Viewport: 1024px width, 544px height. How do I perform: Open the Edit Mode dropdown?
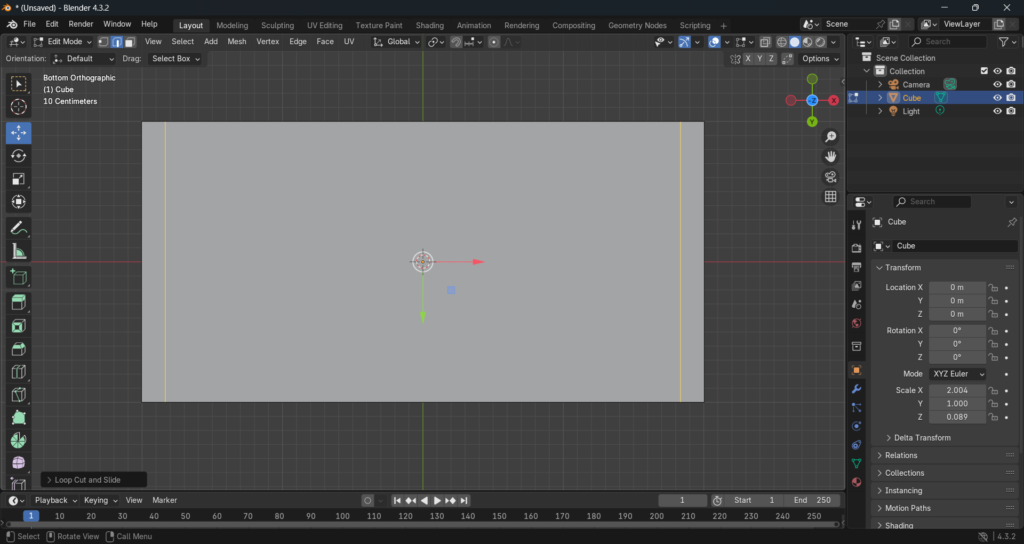coord(63,42)
